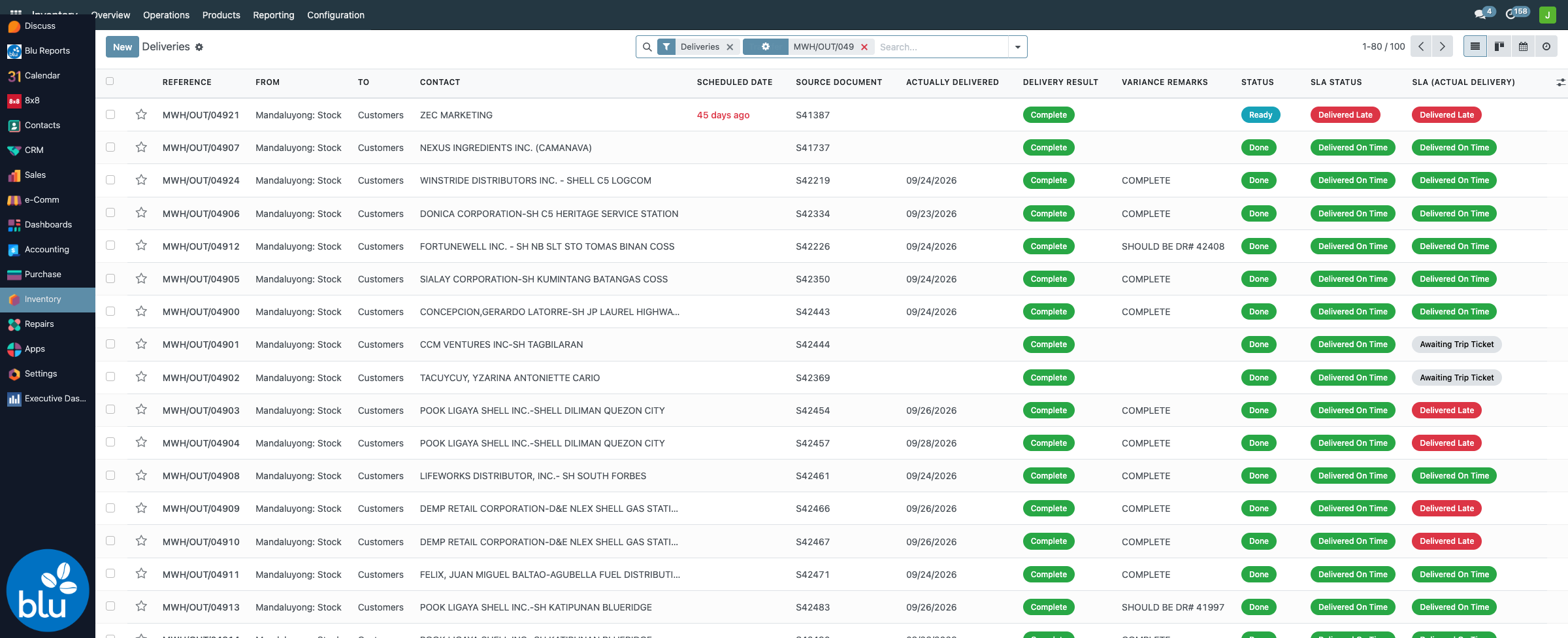Screen dimensions: 1568x638
Task: Open the Operations menu
Action: point(166,15)
